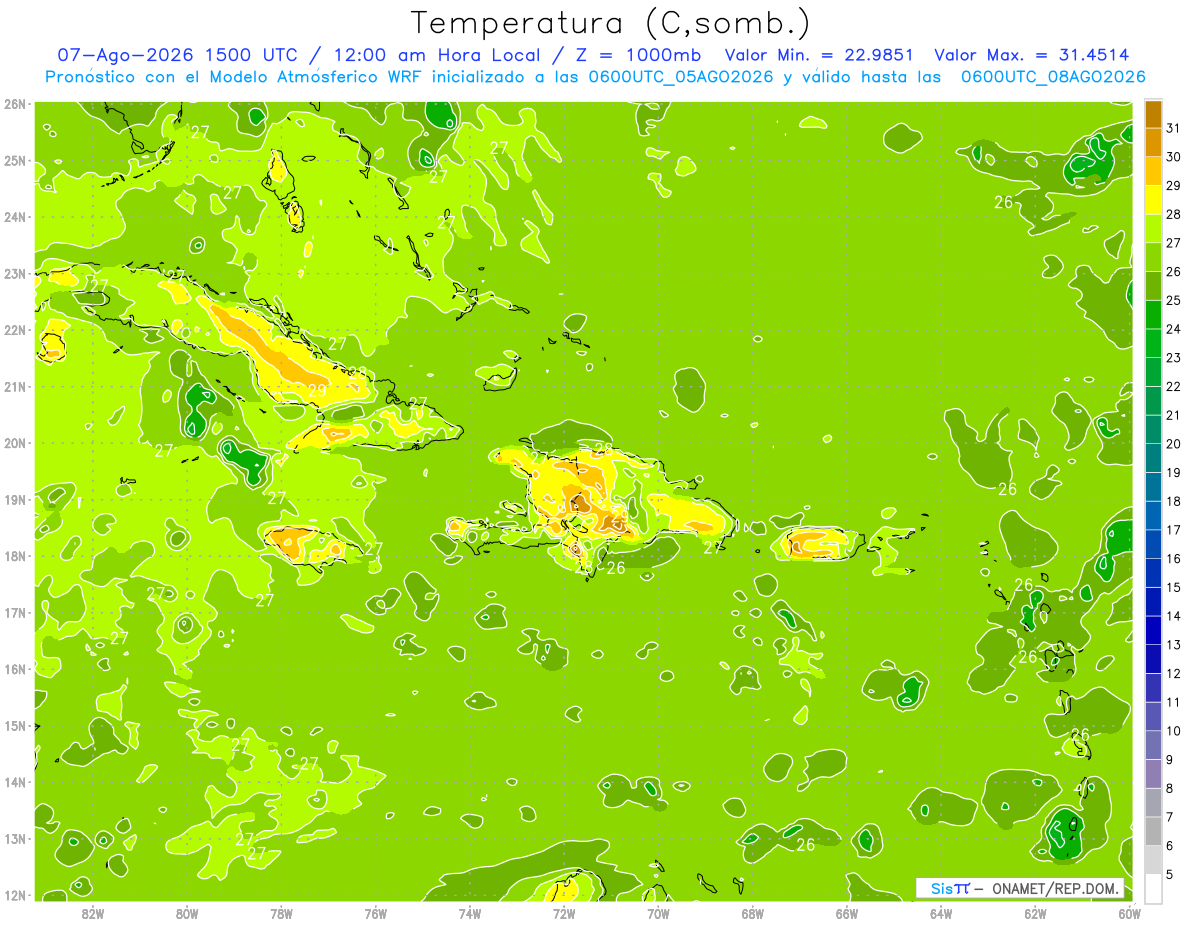Screen dimensions: 1200x927
Task: Click the 74W longitude label
Action: point(470,913)
